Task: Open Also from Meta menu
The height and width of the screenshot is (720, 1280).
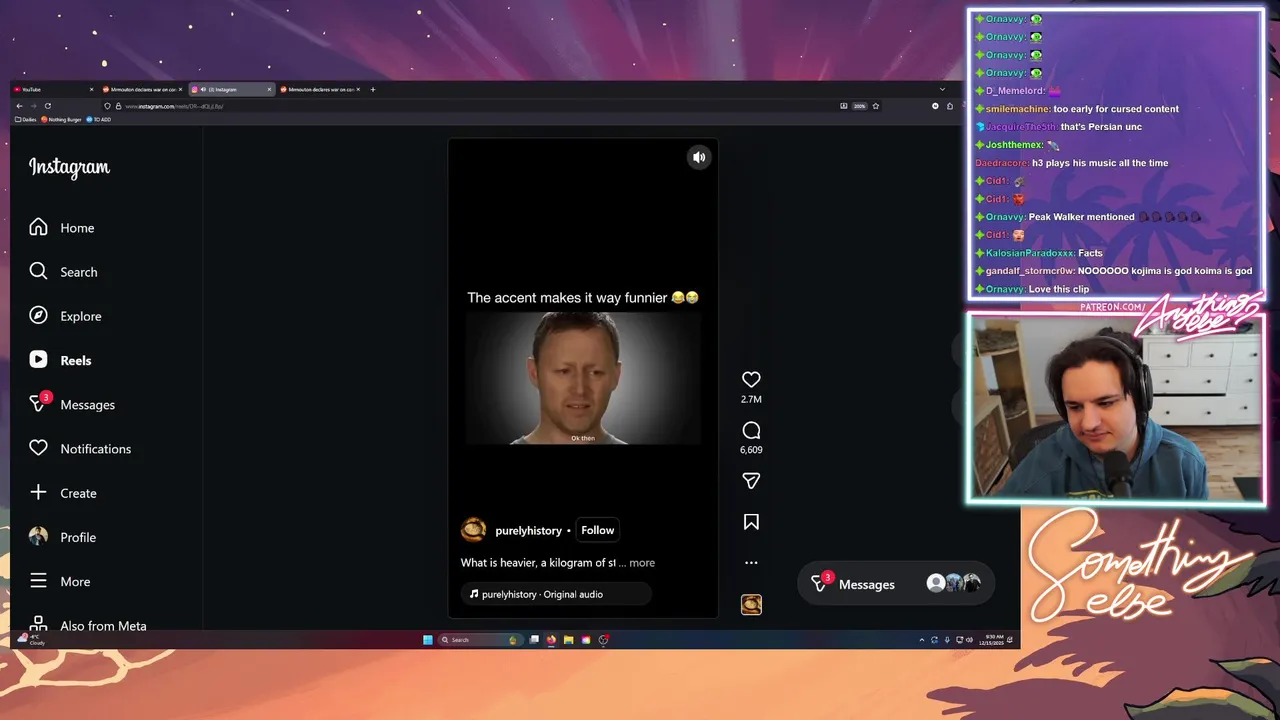Action: click(88, 626)
